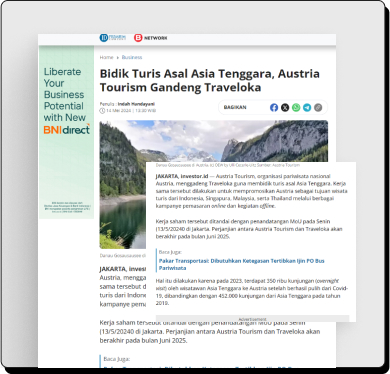The image size is (390, 374).
Task: Click the BAGIKAN share label
Action: (x=235, y=107)
